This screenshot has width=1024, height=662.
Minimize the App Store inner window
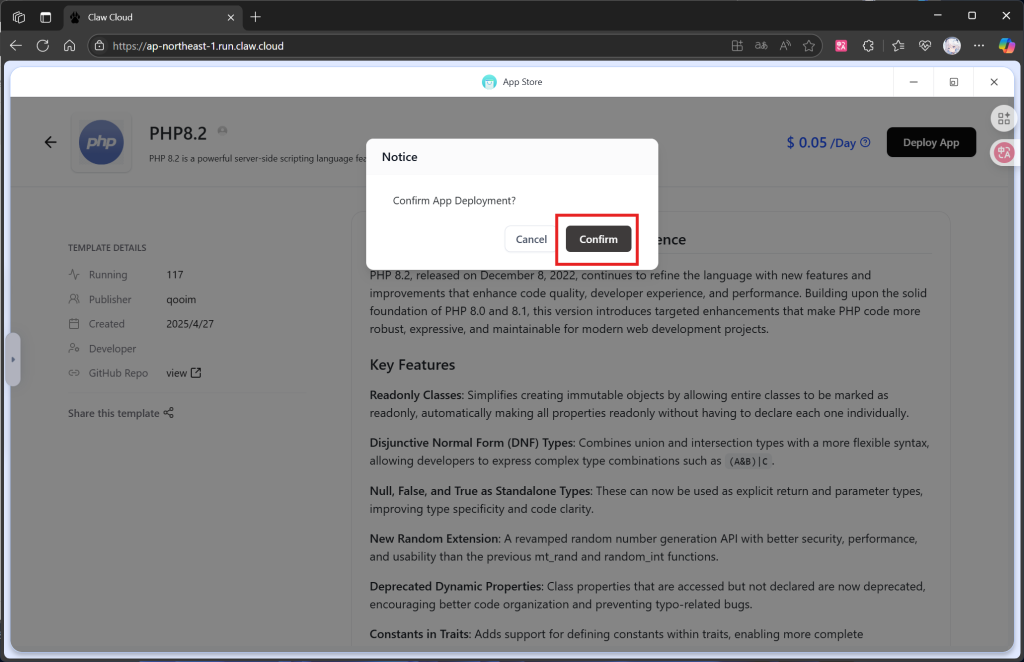coord(914,82)
